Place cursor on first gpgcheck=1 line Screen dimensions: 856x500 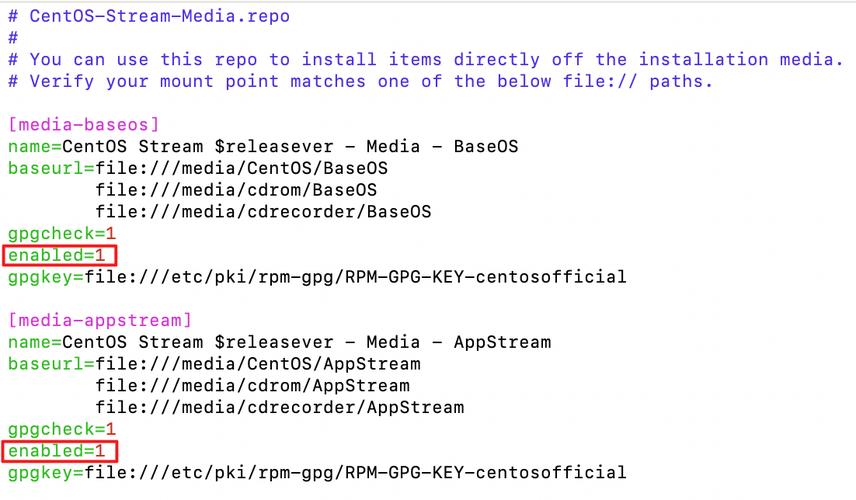click(x=62, y=234)
